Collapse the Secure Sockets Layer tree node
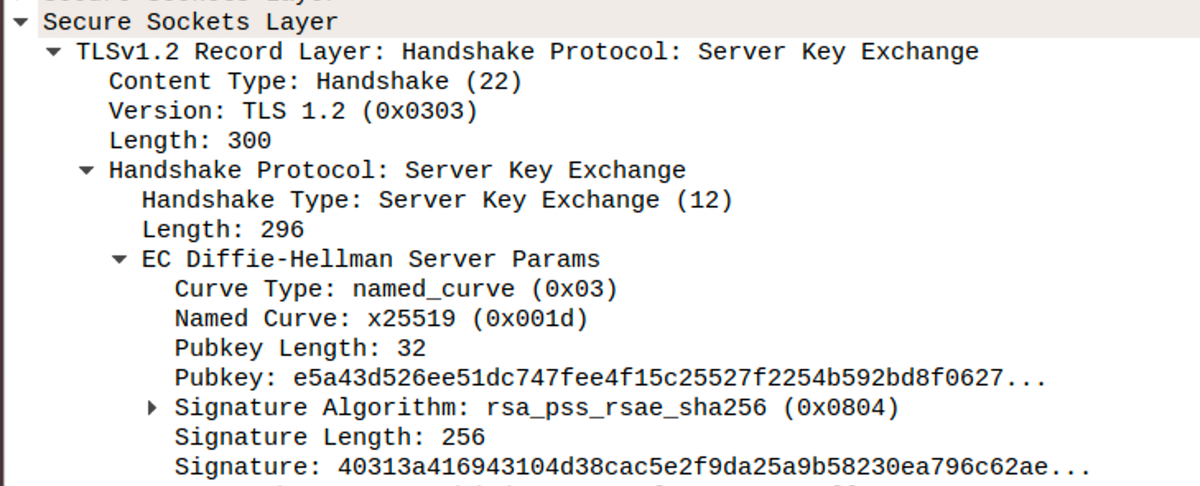 coord(23,22)
